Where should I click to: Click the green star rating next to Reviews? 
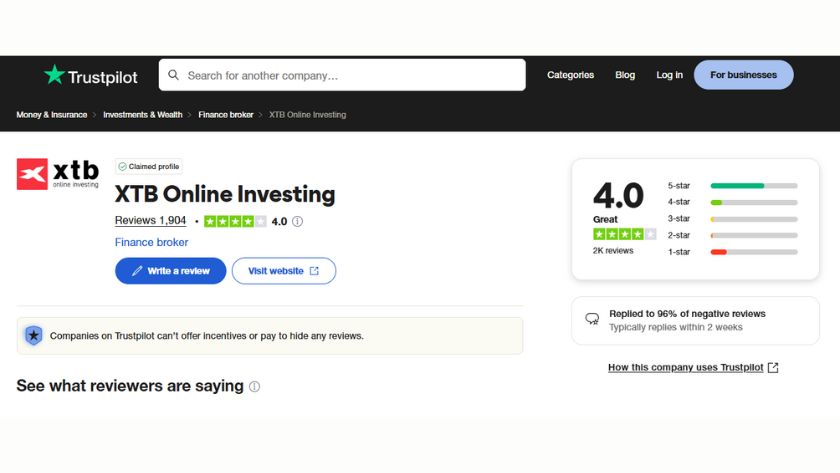coord(235,221)
